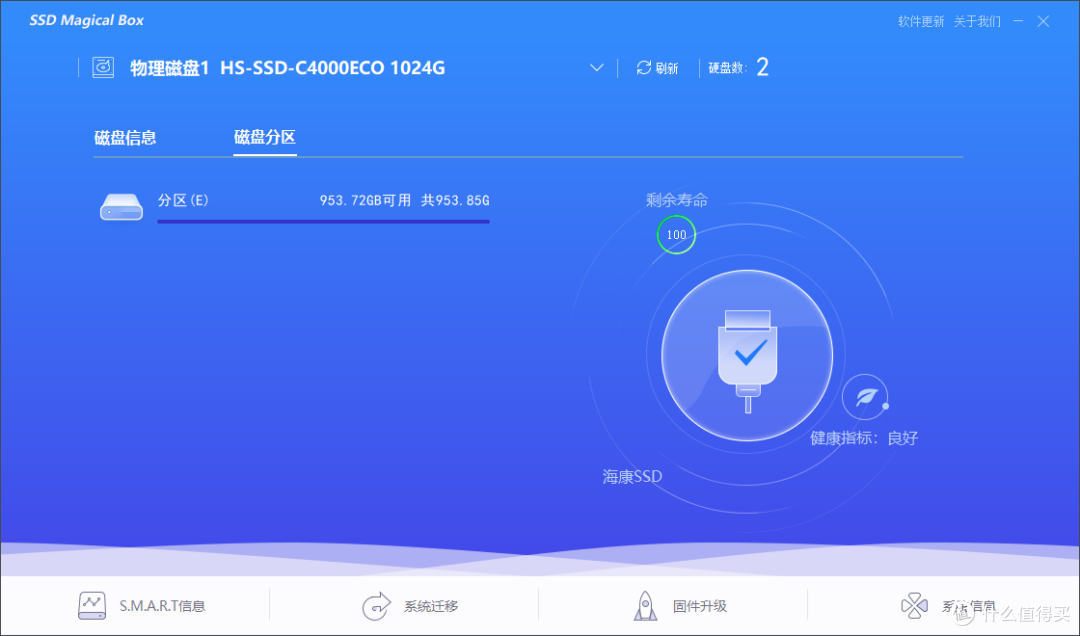This screenshot has width=1080, height=636.
Task: Open 系统迁移 system migration
Action: [x=431, y=606]
